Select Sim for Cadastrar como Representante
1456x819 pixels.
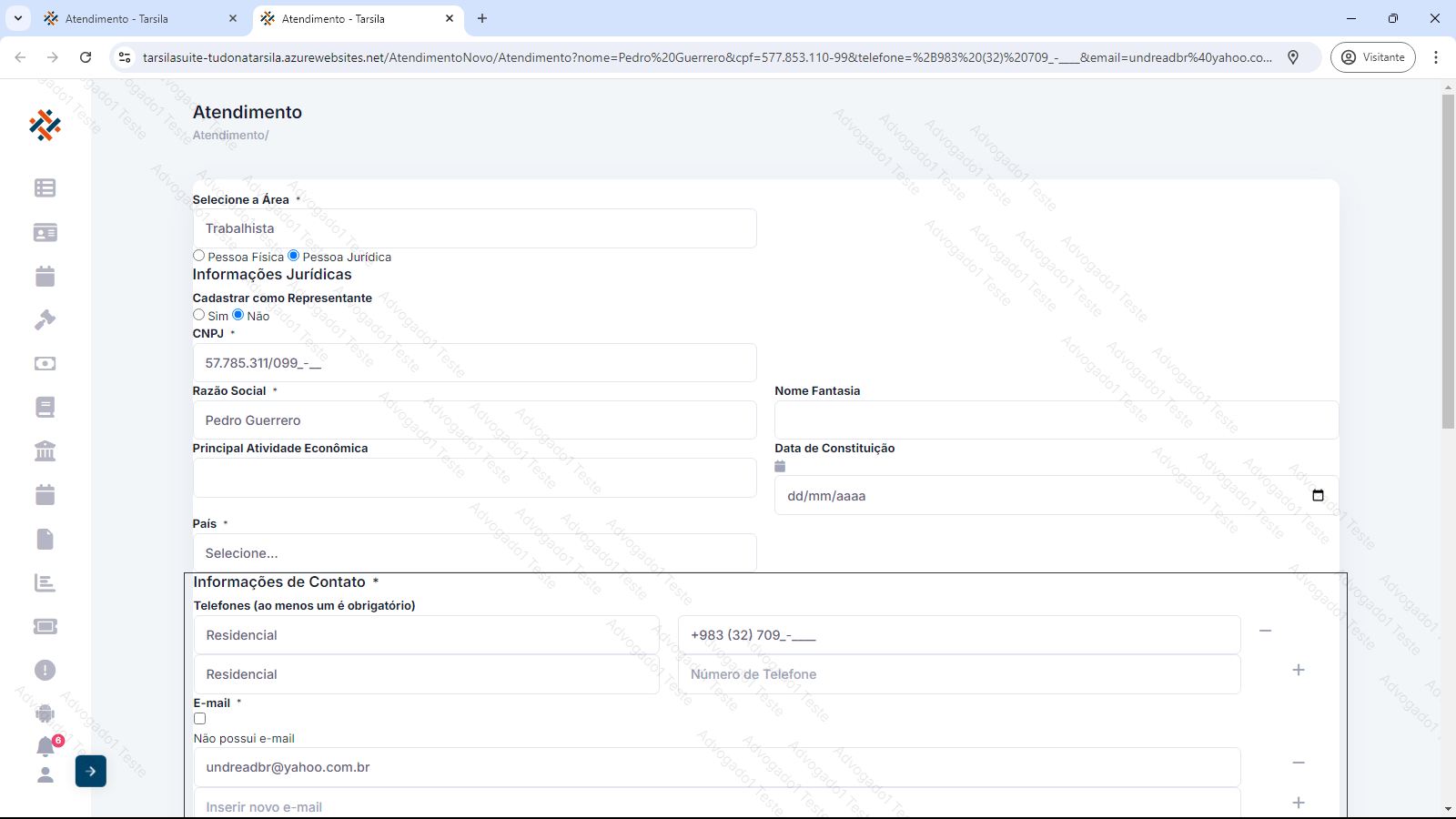tap(199, 315)
